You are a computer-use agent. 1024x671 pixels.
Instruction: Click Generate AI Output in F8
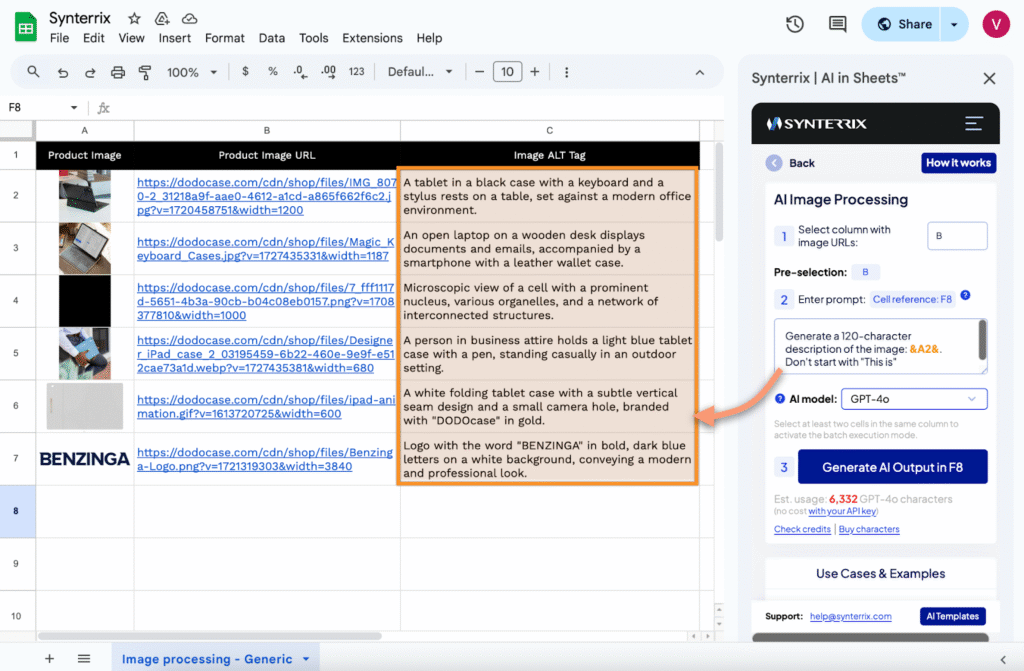pyautogui.click(x=892, y=467)
